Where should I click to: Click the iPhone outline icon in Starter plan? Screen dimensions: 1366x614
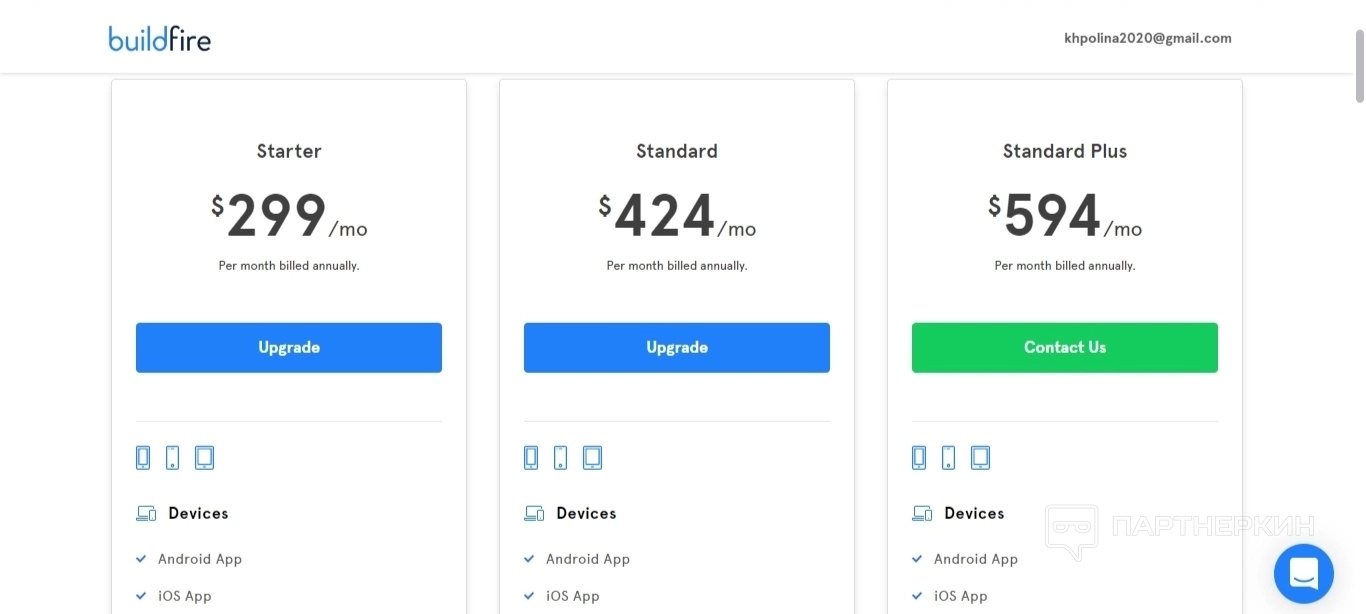(x=172, y=458)
